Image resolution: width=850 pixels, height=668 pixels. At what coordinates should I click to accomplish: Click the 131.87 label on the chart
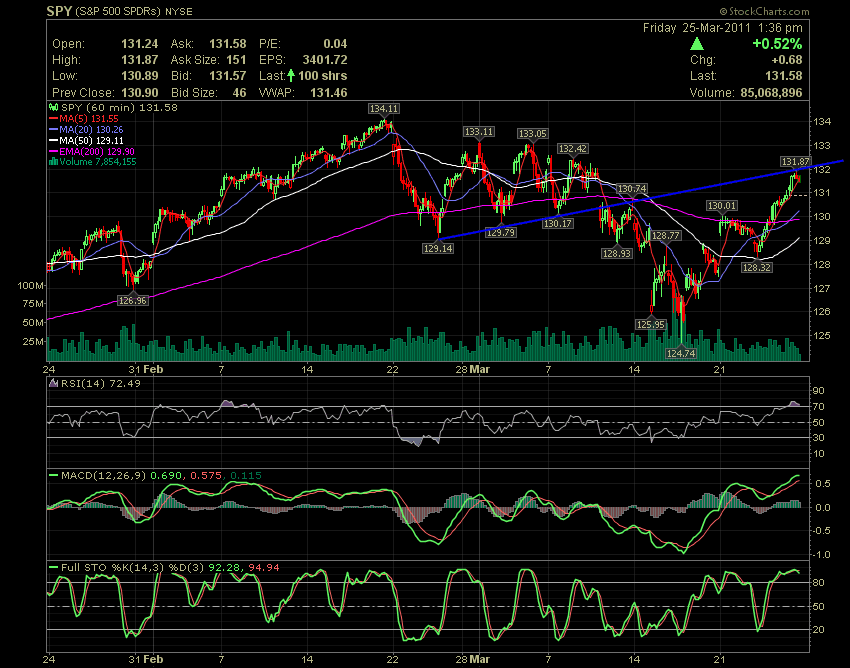pos(796,161)
